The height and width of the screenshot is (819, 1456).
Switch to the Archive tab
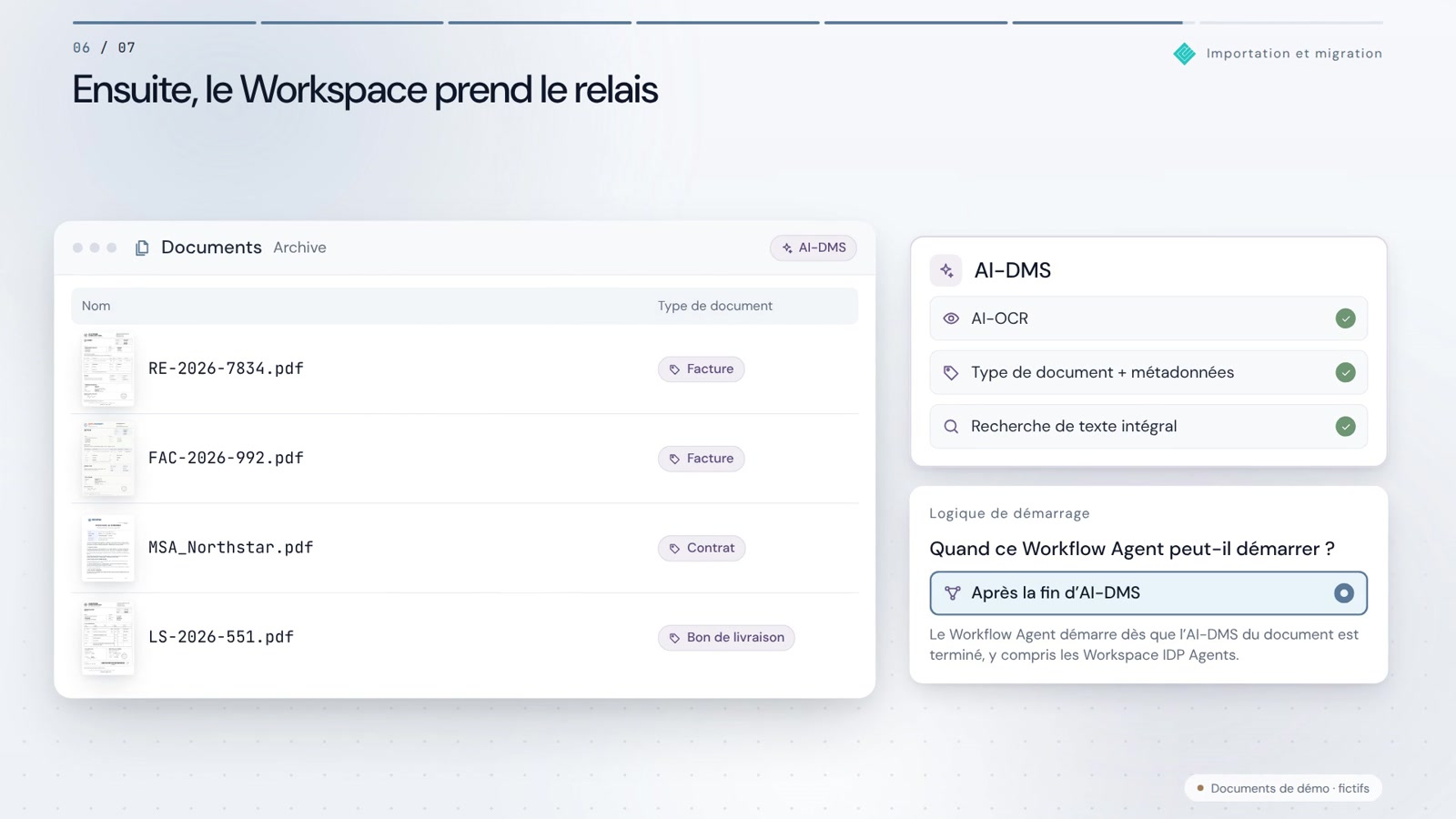[299, 248]
